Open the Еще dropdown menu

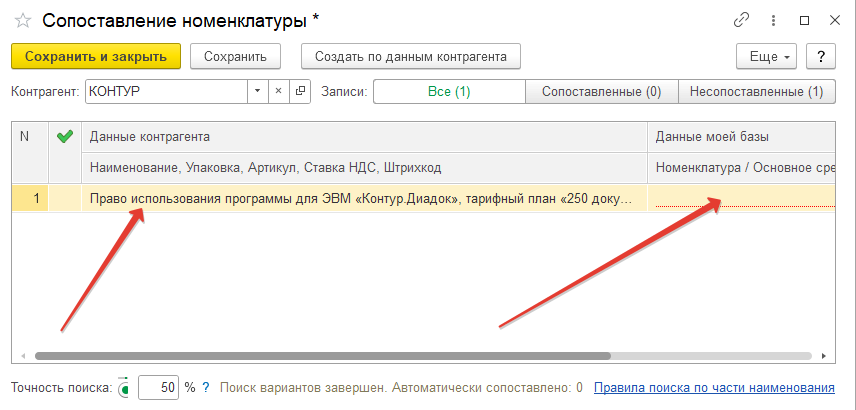[x=766, y=56]
